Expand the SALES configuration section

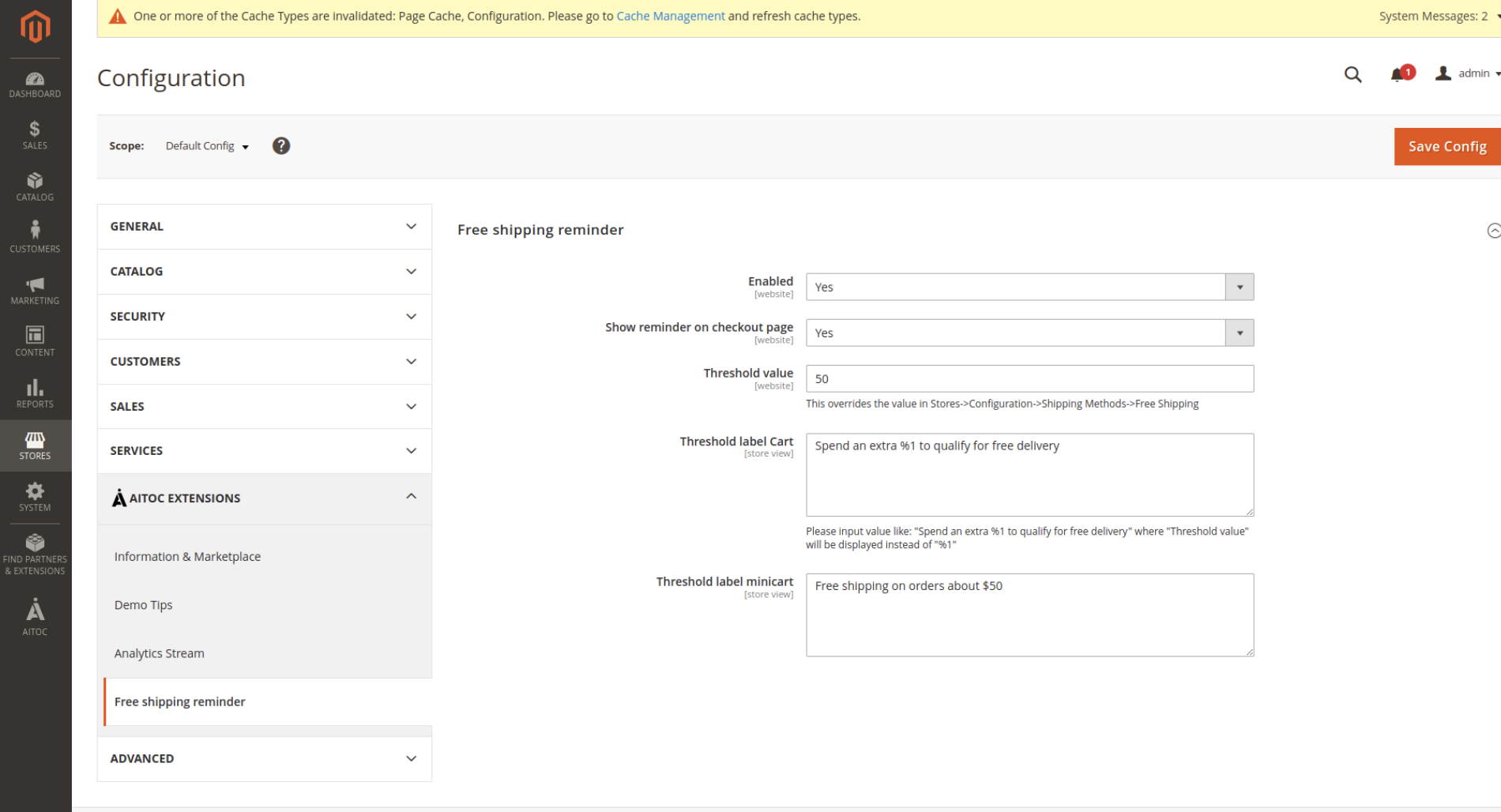tap(264, 407)
